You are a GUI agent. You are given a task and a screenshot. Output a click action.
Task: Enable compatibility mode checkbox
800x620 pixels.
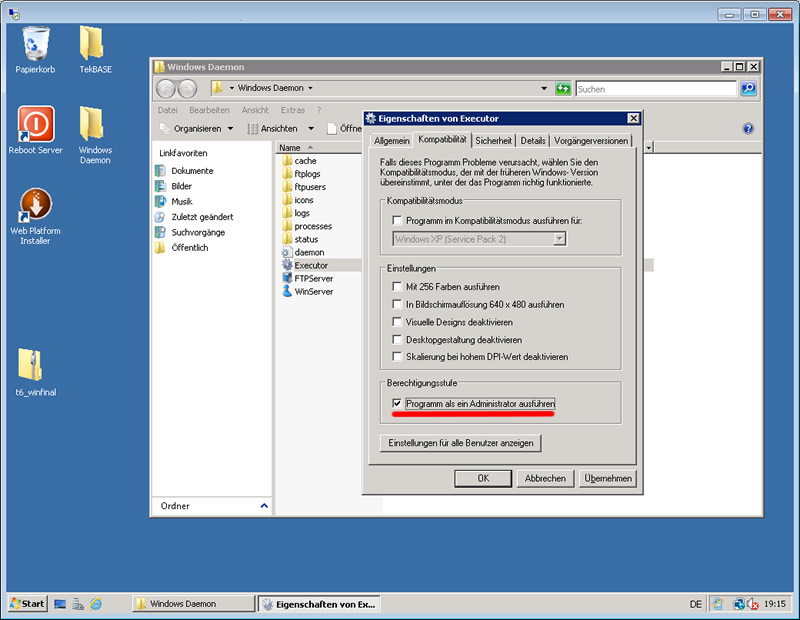pos(396,220)
